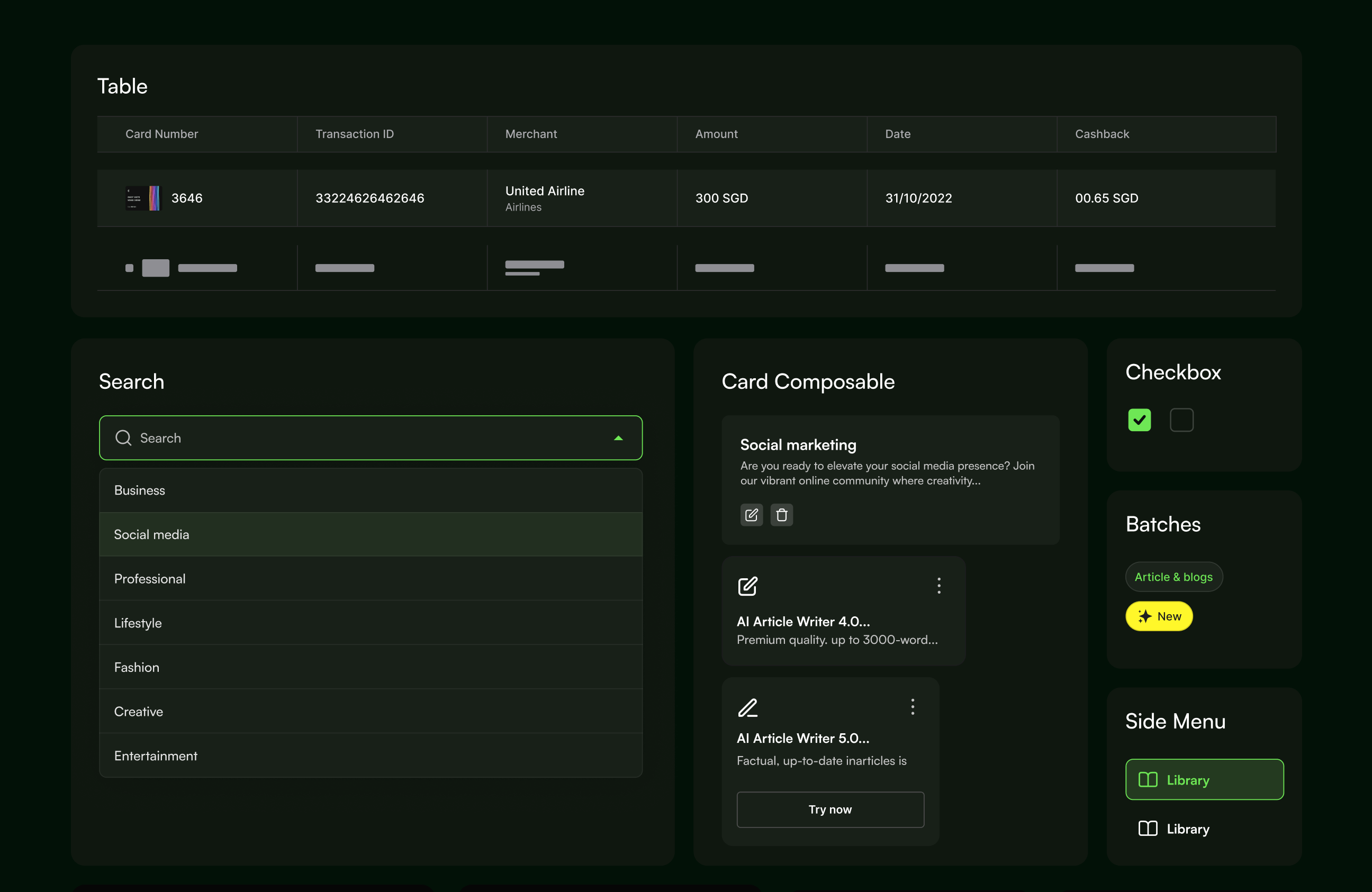
Task: Open the three-dot menu on AI Article Writer 5.0
Action: click(913, 707)
